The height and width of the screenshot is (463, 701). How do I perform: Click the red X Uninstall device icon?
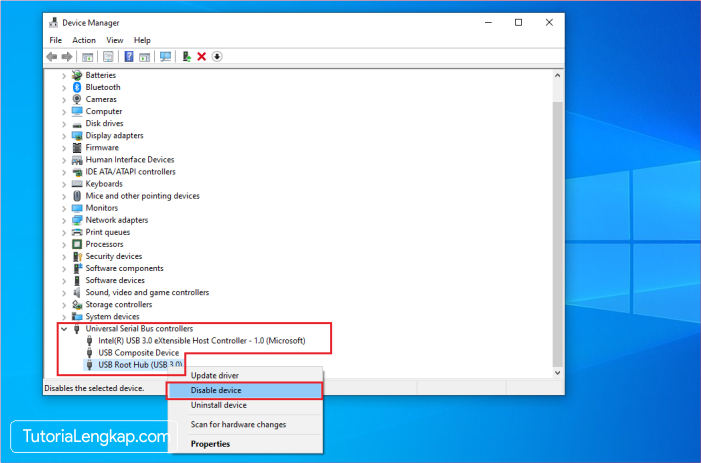202,57
